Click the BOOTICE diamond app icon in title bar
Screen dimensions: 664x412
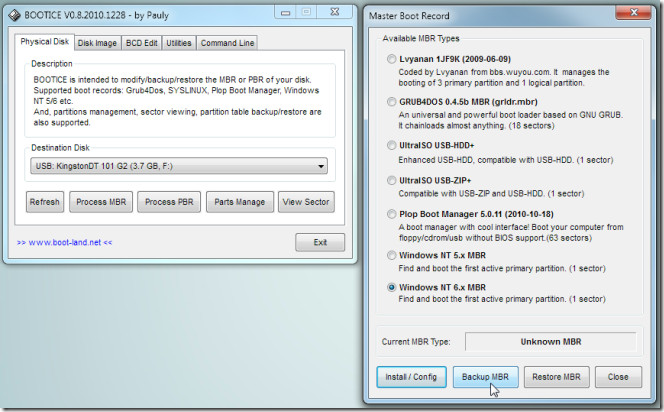[14, 15]
